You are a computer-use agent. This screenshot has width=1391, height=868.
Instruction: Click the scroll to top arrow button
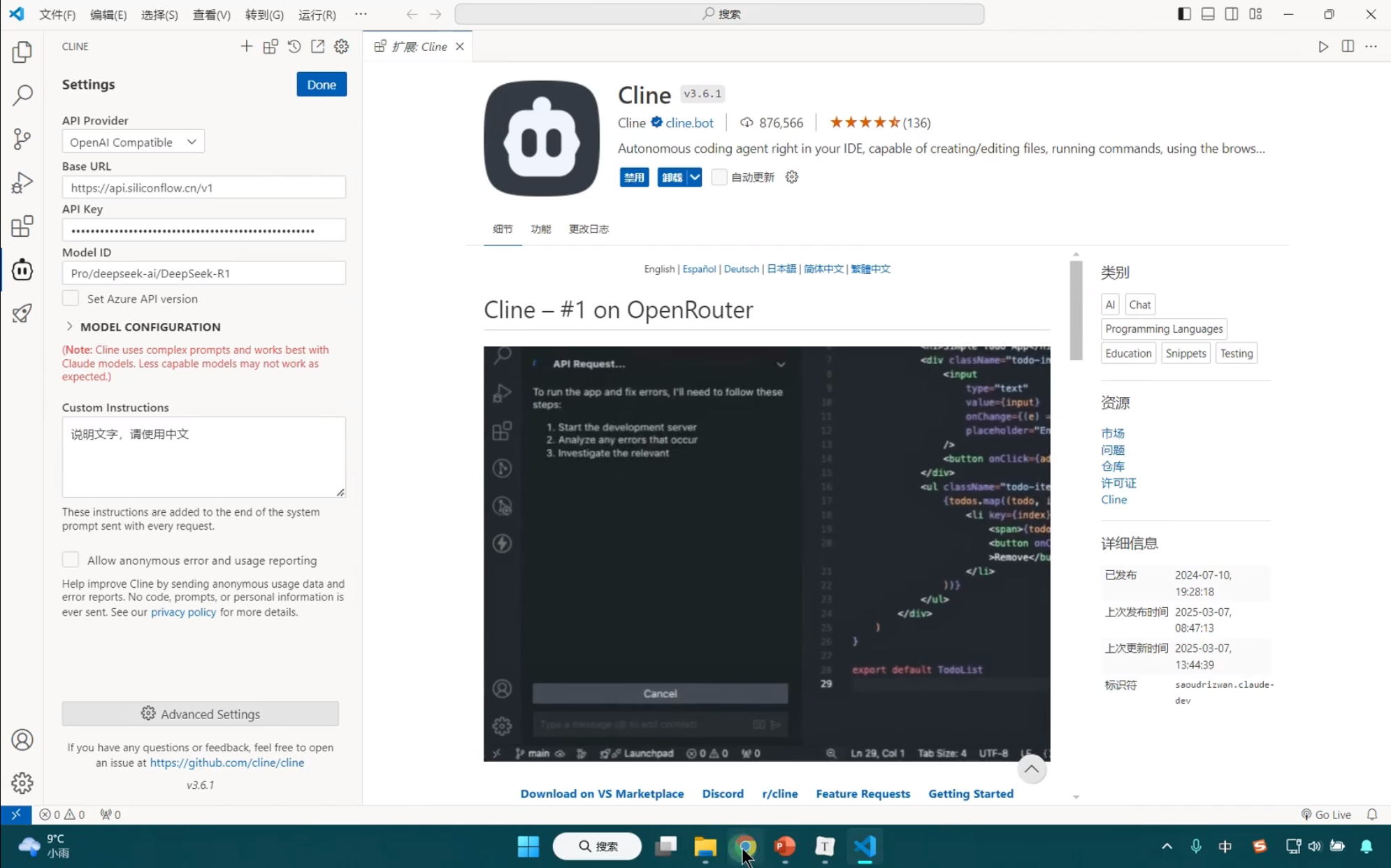pos(1032,769)
